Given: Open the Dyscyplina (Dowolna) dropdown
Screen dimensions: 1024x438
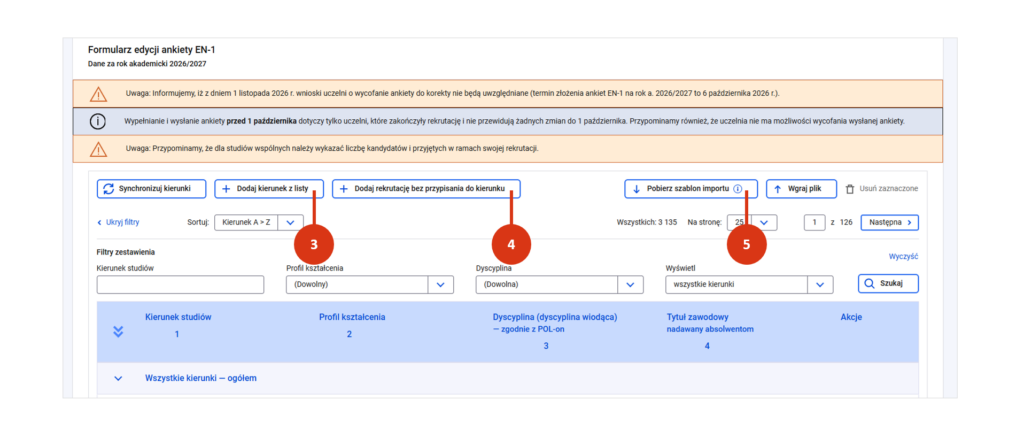Looking at the screenshot, I should [x=560, y=285].
